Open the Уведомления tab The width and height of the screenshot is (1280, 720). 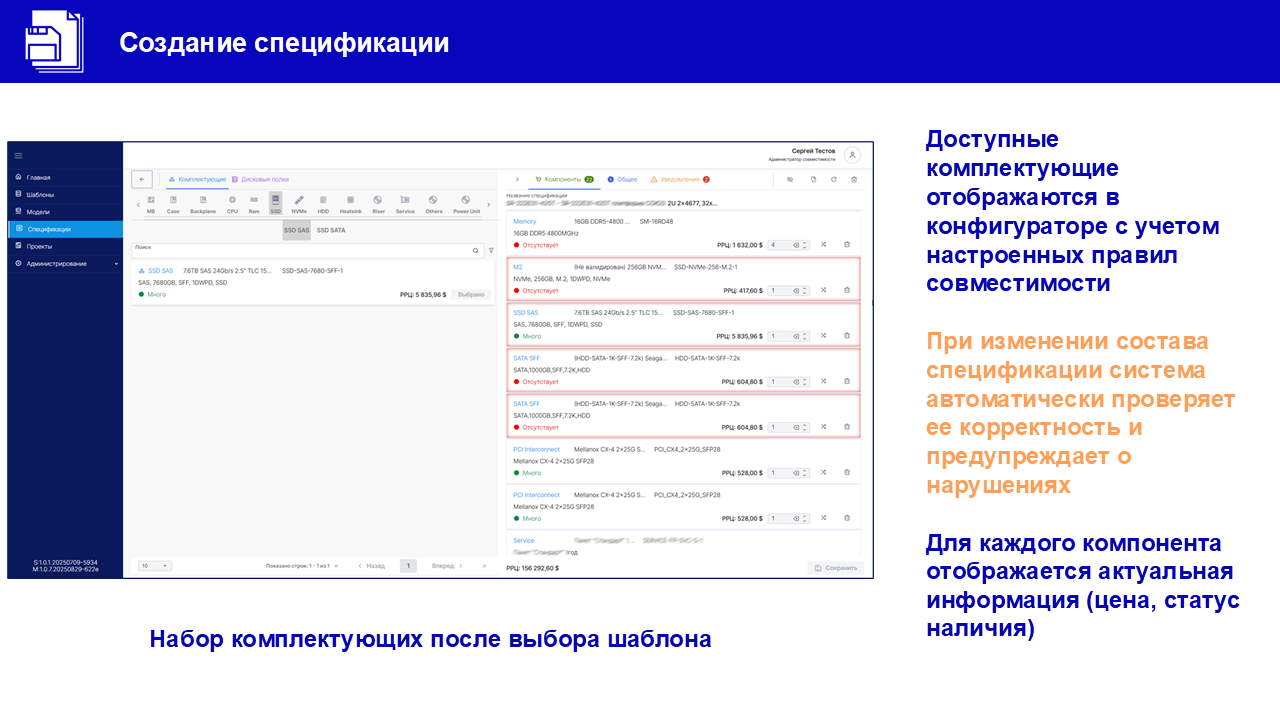(680, 179)
